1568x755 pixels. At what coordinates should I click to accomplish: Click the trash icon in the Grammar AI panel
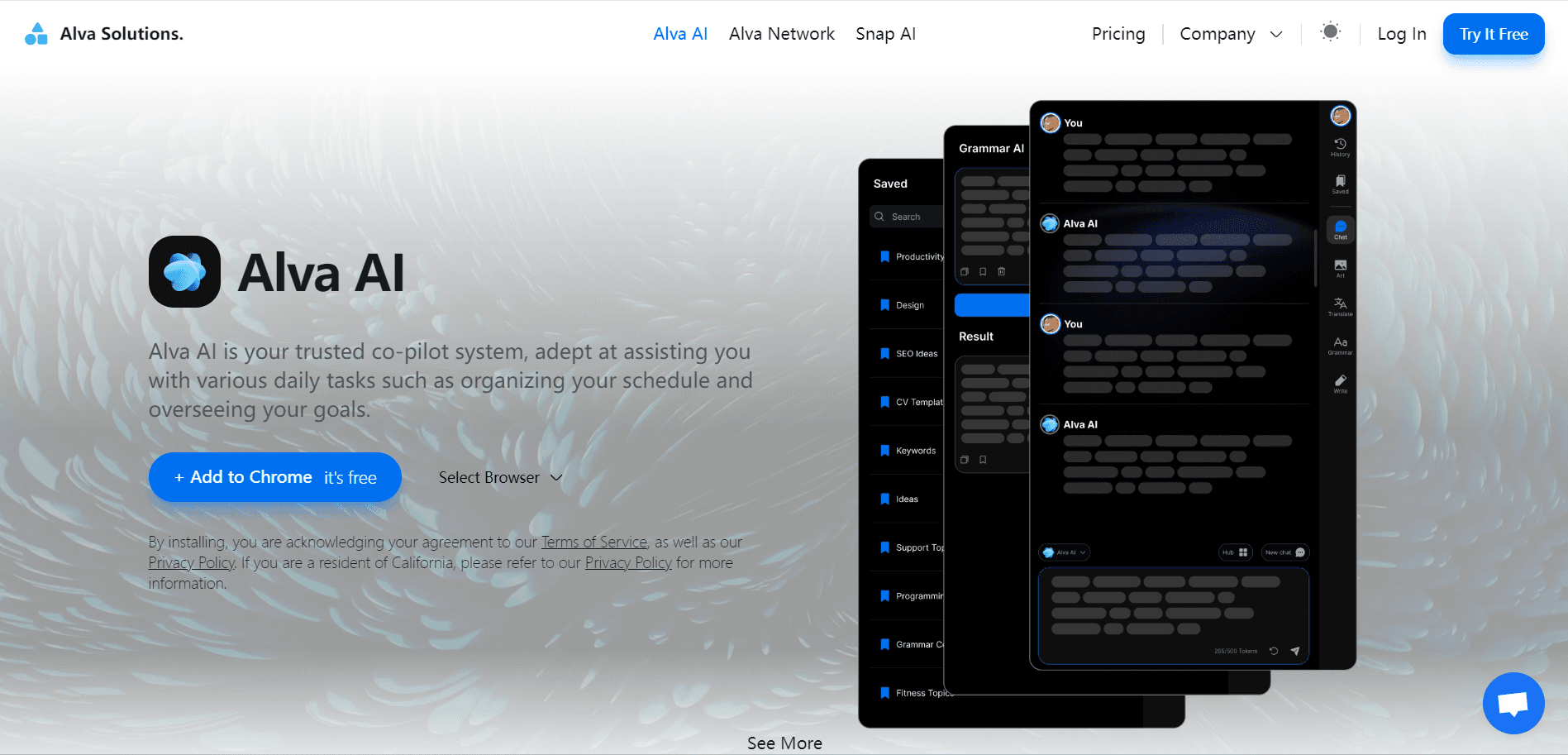coord(1001,271)
